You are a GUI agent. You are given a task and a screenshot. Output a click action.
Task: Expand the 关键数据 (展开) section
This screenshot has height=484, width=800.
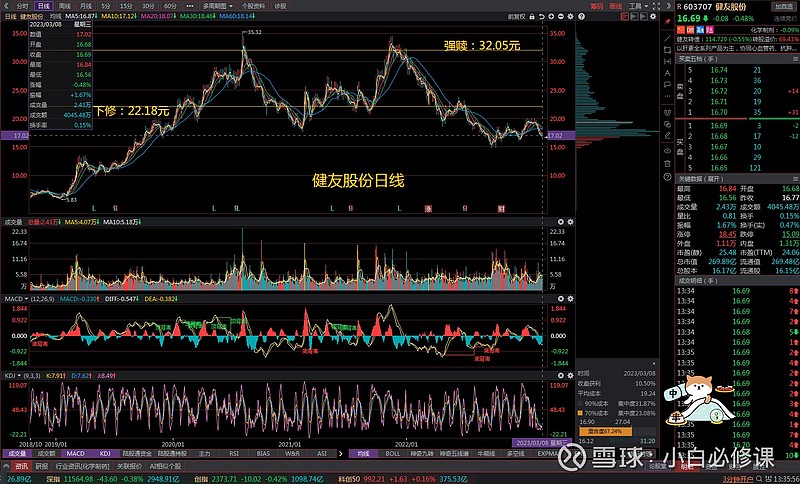click(700, 179)
